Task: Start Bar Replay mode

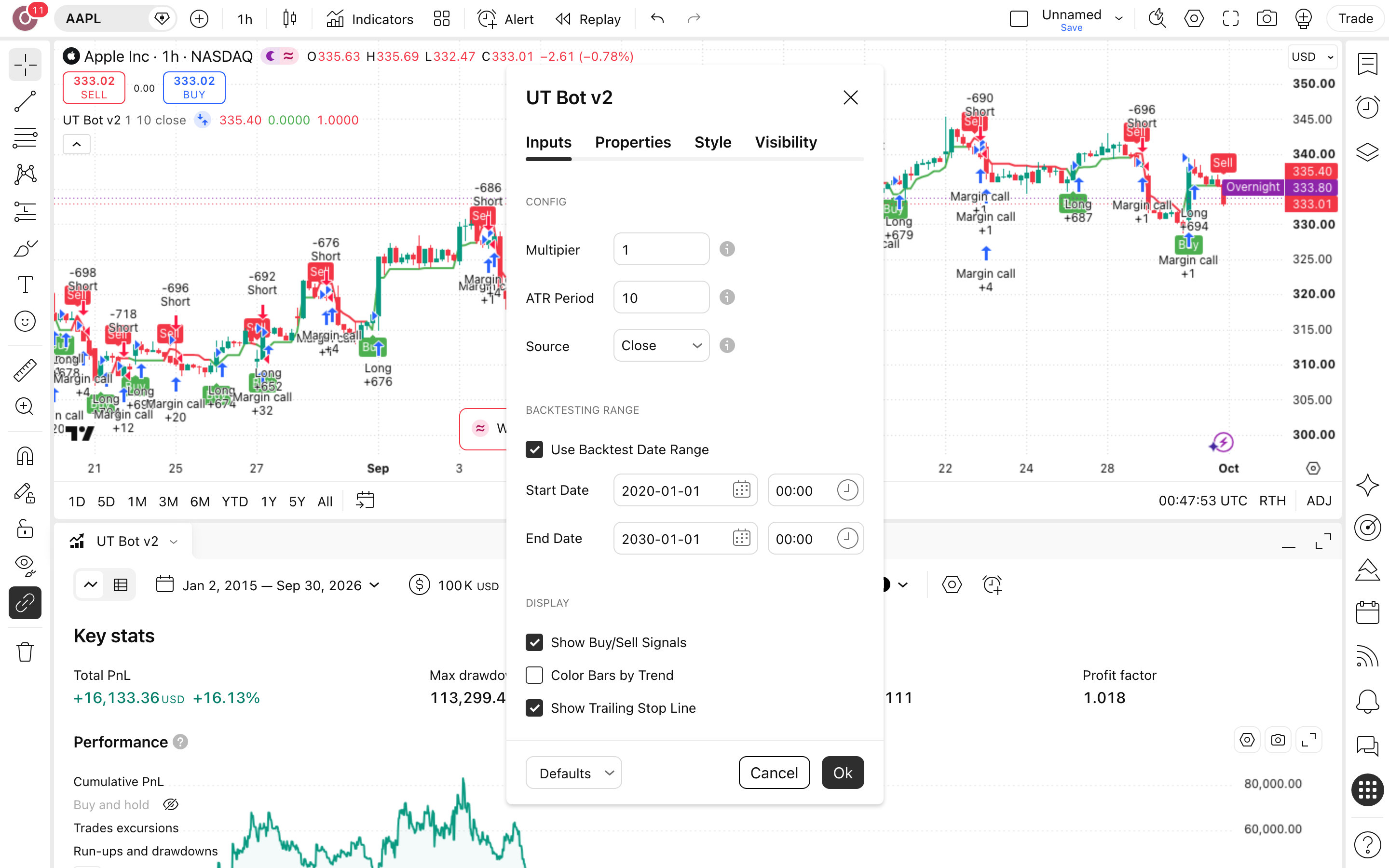Action: 588,19
